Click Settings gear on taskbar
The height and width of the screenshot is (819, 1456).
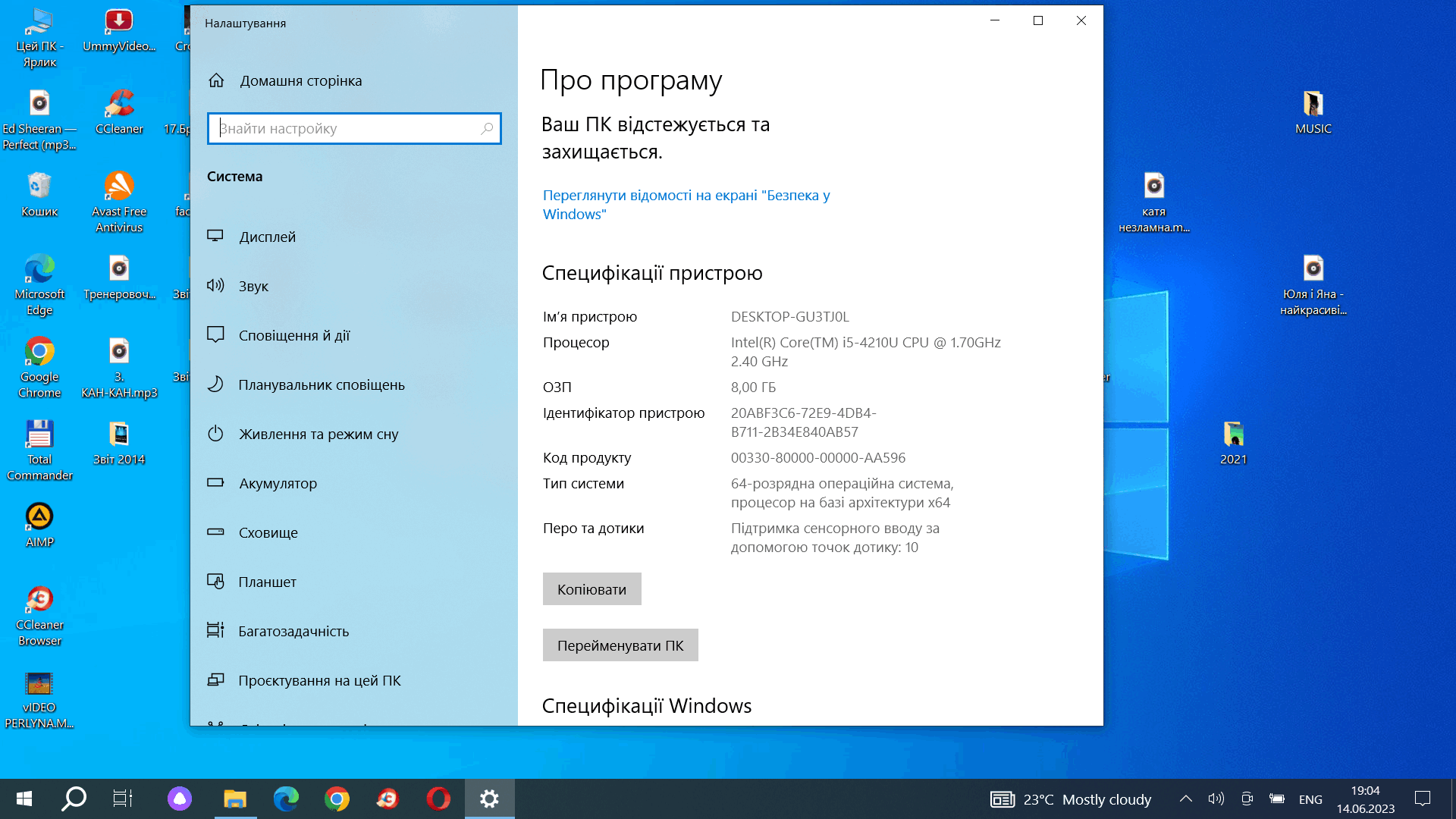pyautogui.click(x=490, y=799)
